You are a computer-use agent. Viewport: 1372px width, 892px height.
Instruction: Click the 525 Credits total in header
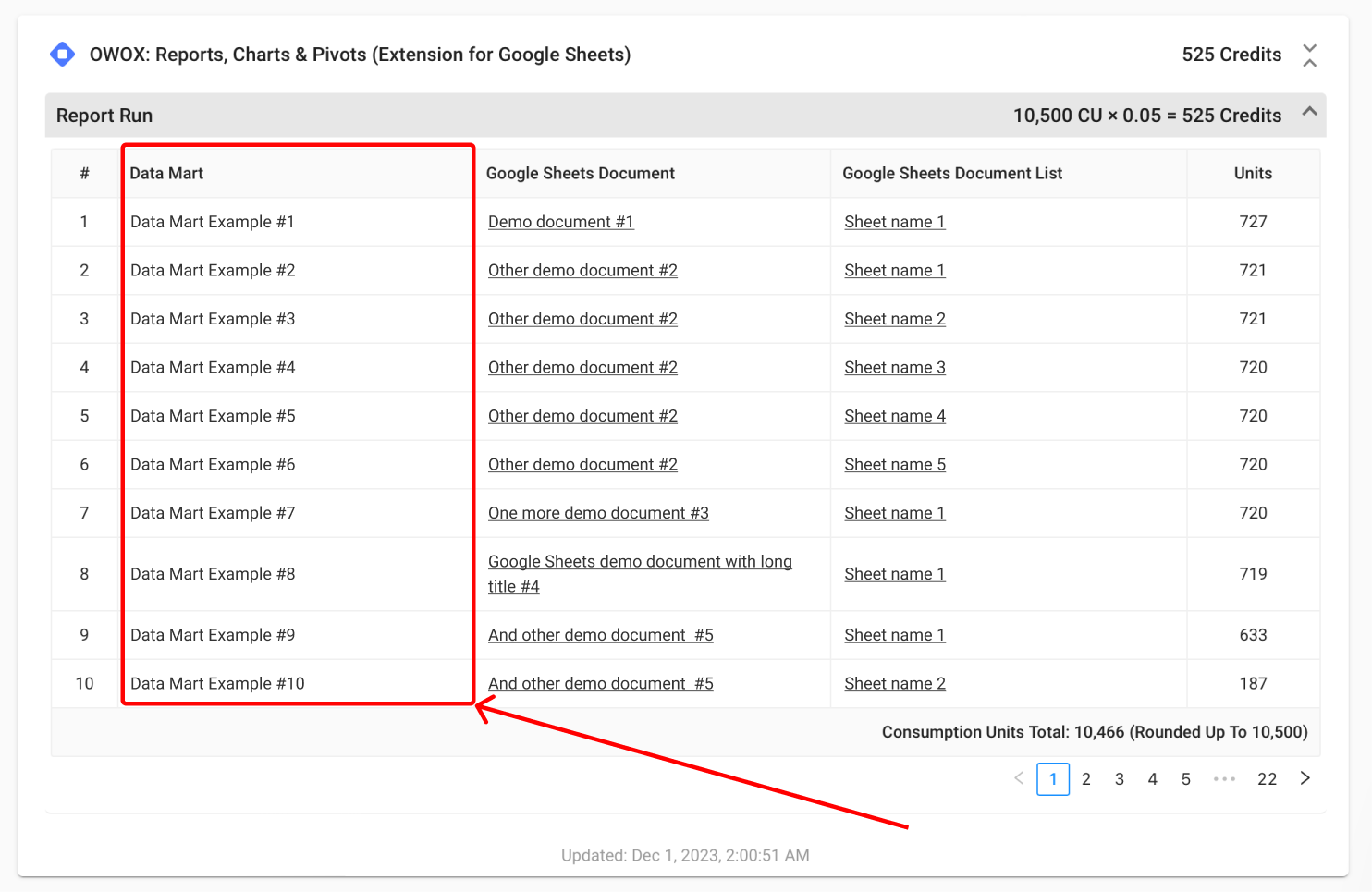pos(1231,55)
